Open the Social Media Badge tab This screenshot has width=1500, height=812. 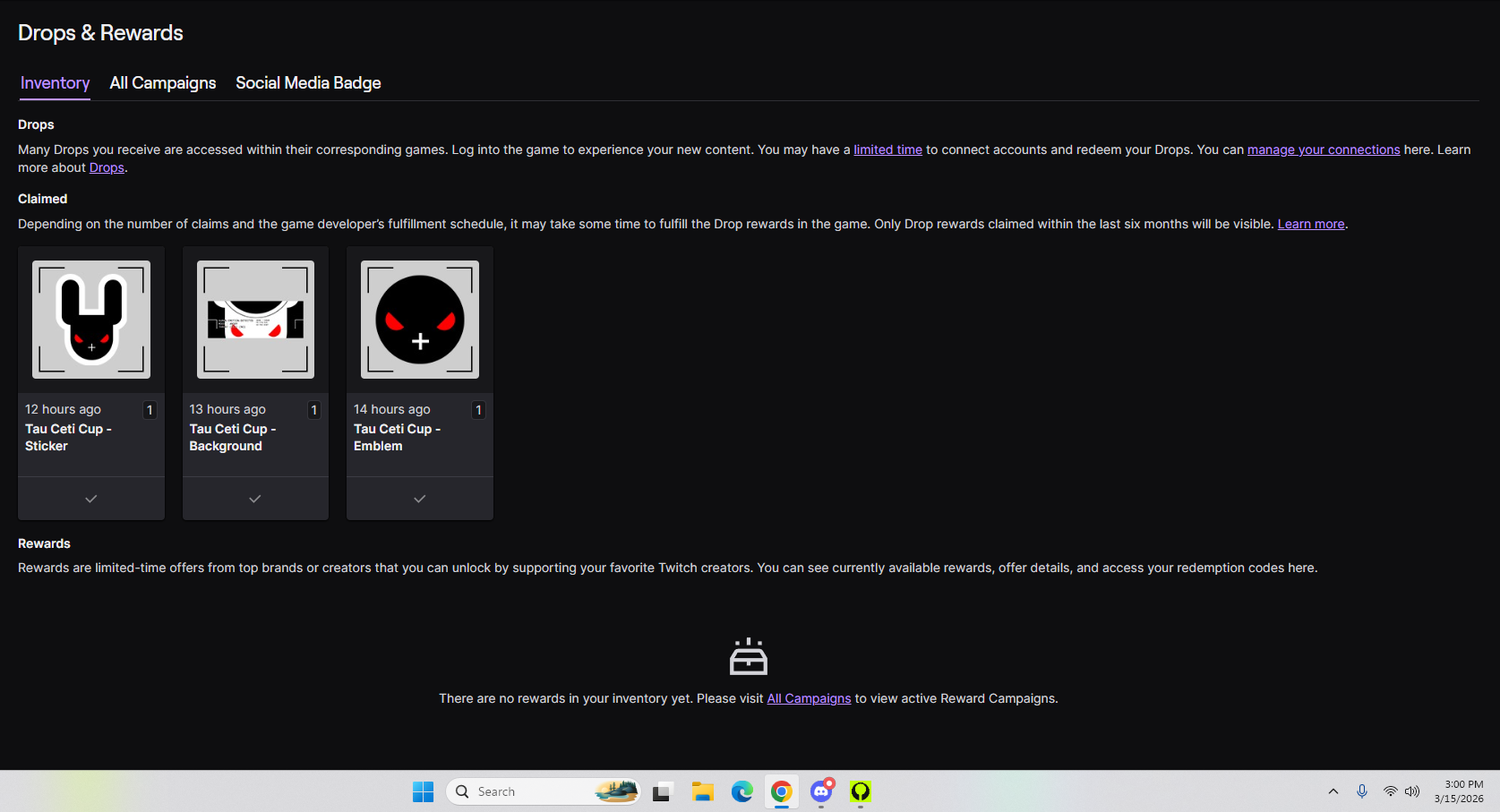[308, 83]
